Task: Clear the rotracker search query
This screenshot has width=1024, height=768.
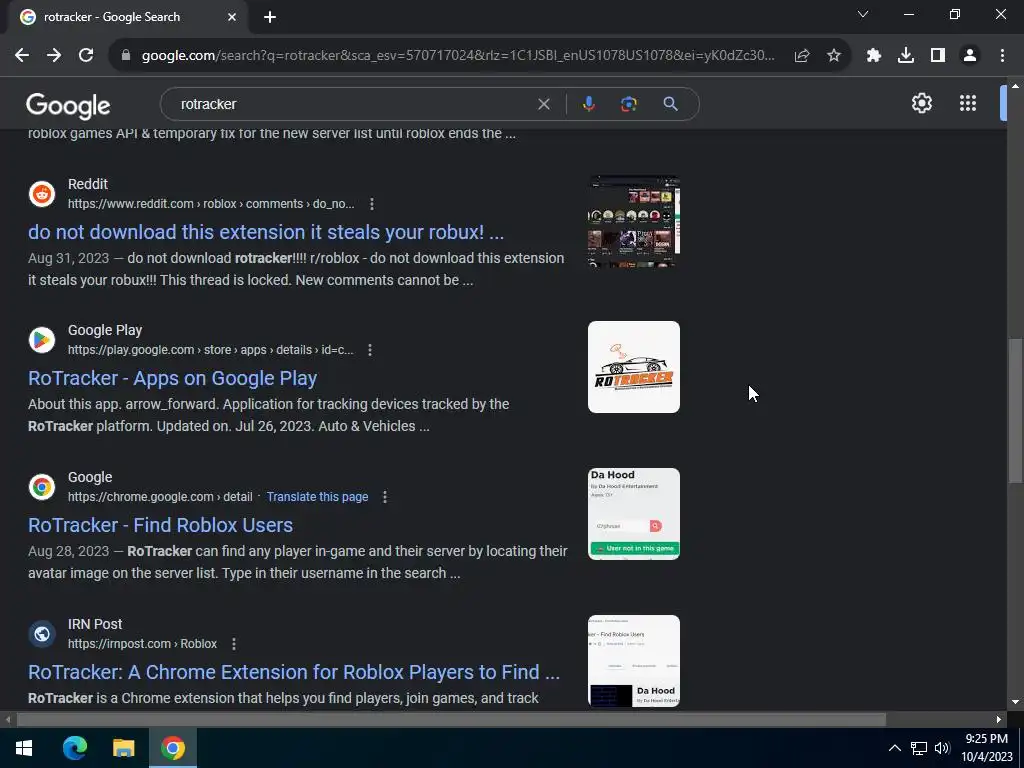Action: point(543,104)
